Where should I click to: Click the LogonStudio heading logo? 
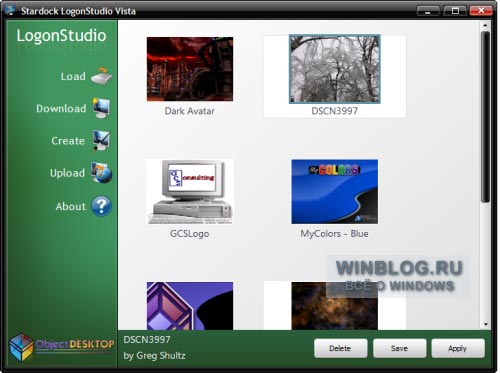(x=61, y=36)
